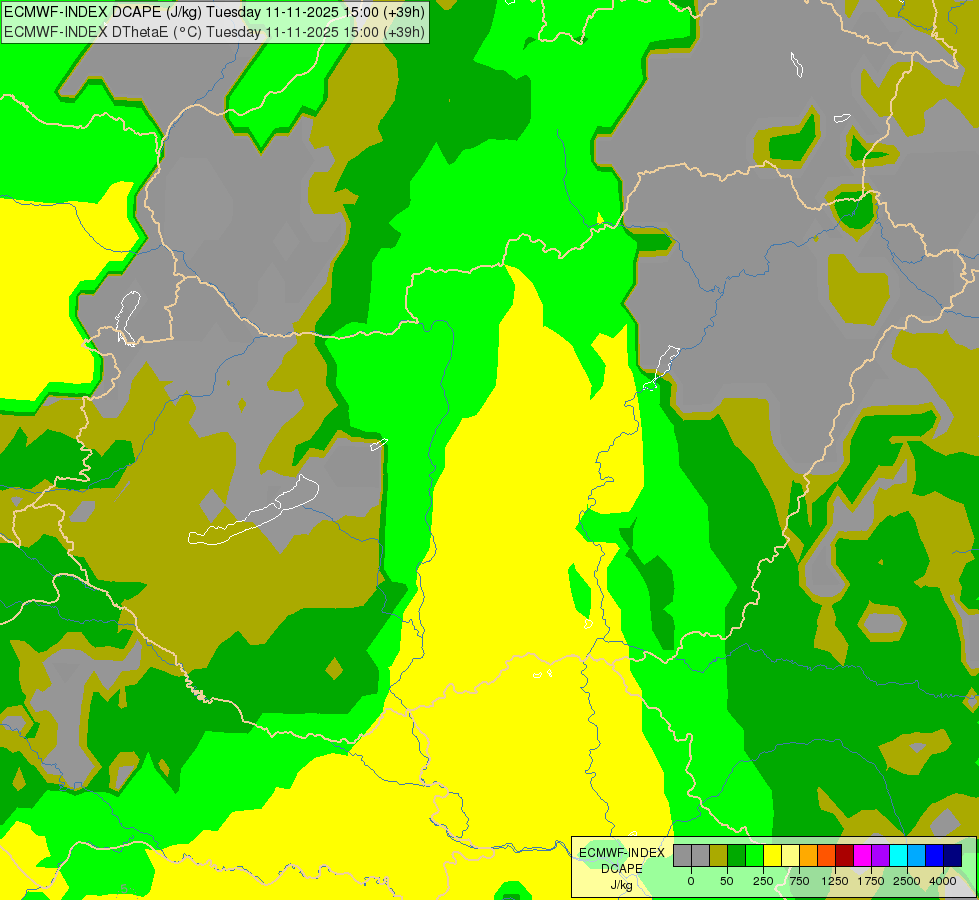Select the red-orange legend swatch

point(827,856)
